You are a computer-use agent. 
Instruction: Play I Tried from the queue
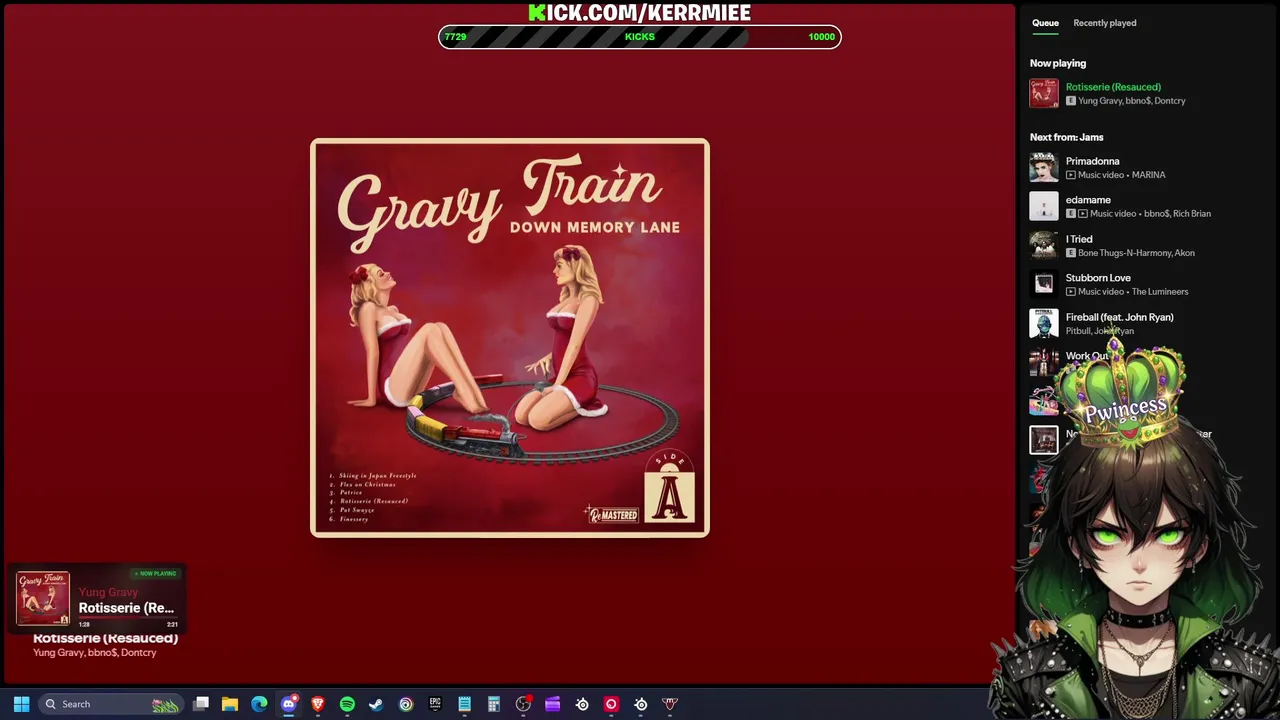pyautogui.click(x=1079, y=239)
